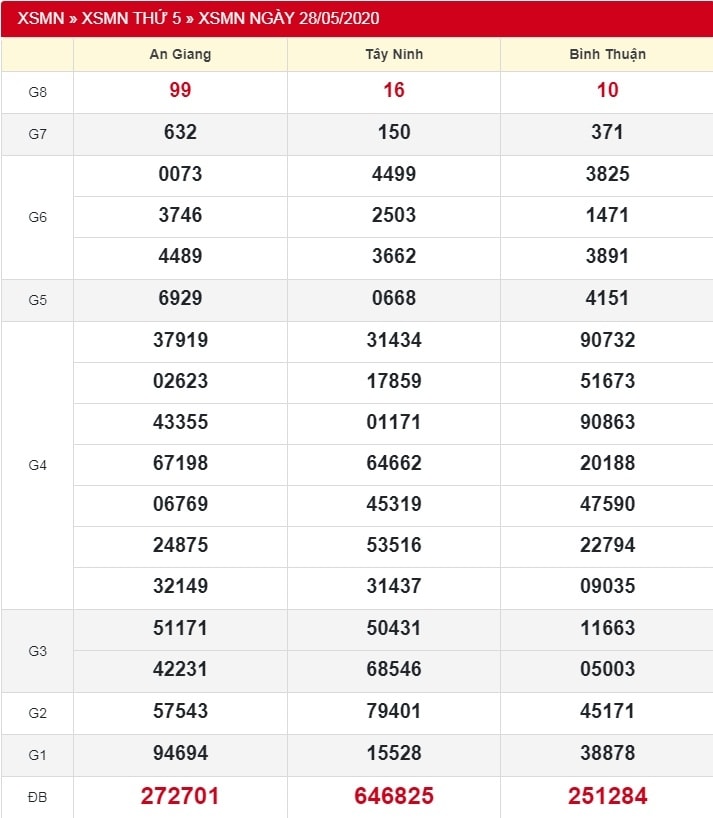Image resolution: width=713 pixels, height=818 pixels.
Task: Click An Giang G8 result 99
Action: pyautogui.click(x=180, y=91)
